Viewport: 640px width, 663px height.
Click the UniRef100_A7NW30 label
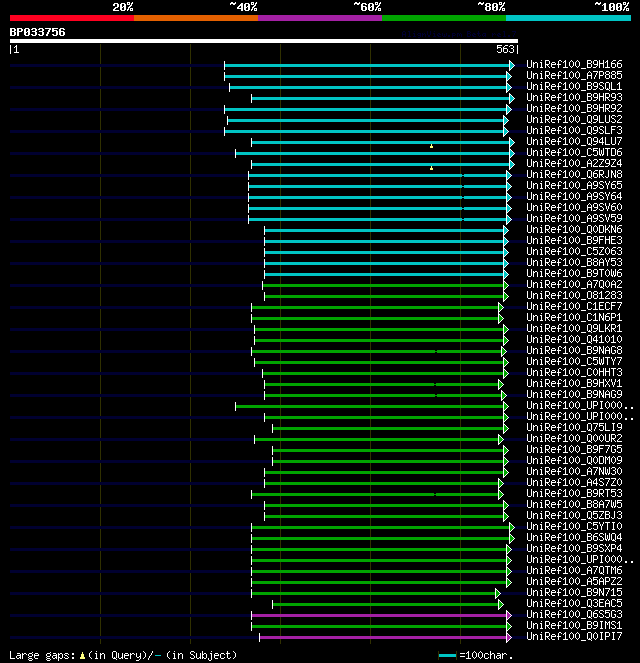pyautogui.click(x=574, y=471)
